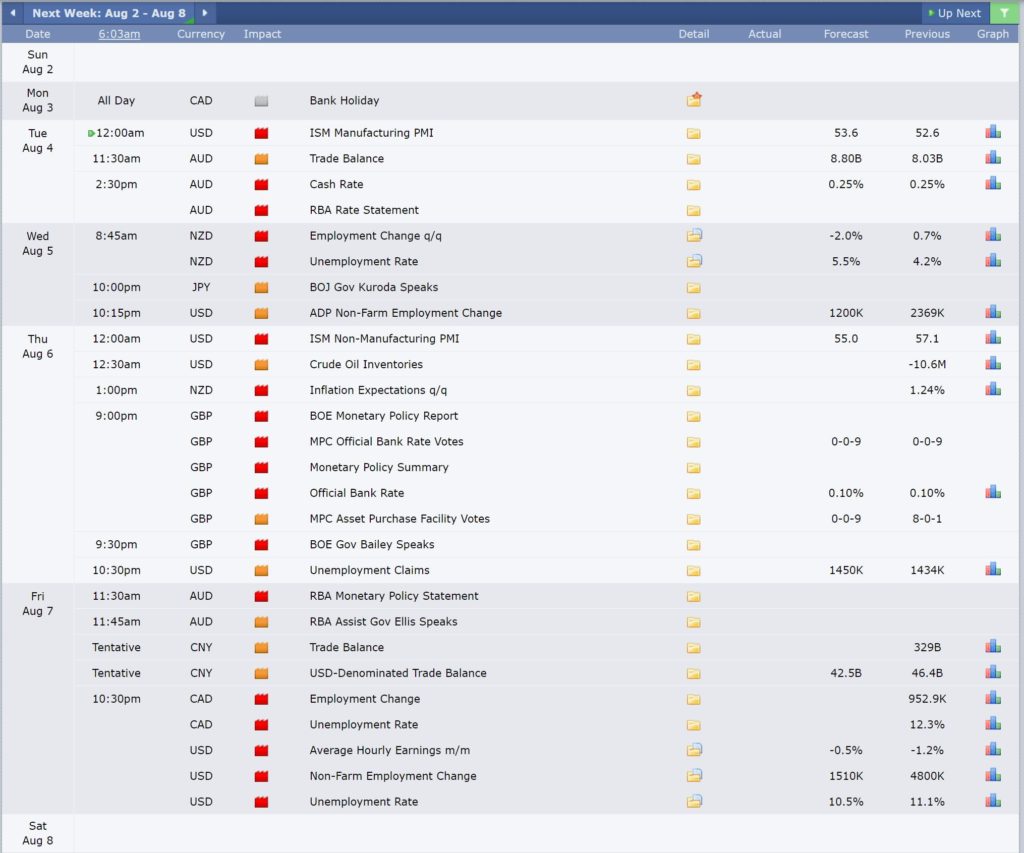The height and width of the screenshot is (853, 1024).
Task: Click the Forecast column header
Action: coord(846,34)
